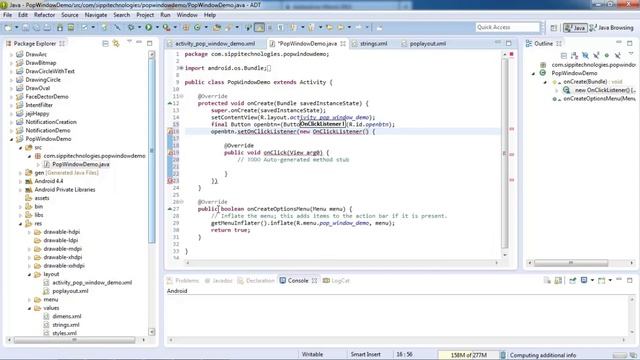This screenshot has height=360, width=640.
Task: Open the Refactor menu
Action: pyautogui.click(x=44, y=15)
